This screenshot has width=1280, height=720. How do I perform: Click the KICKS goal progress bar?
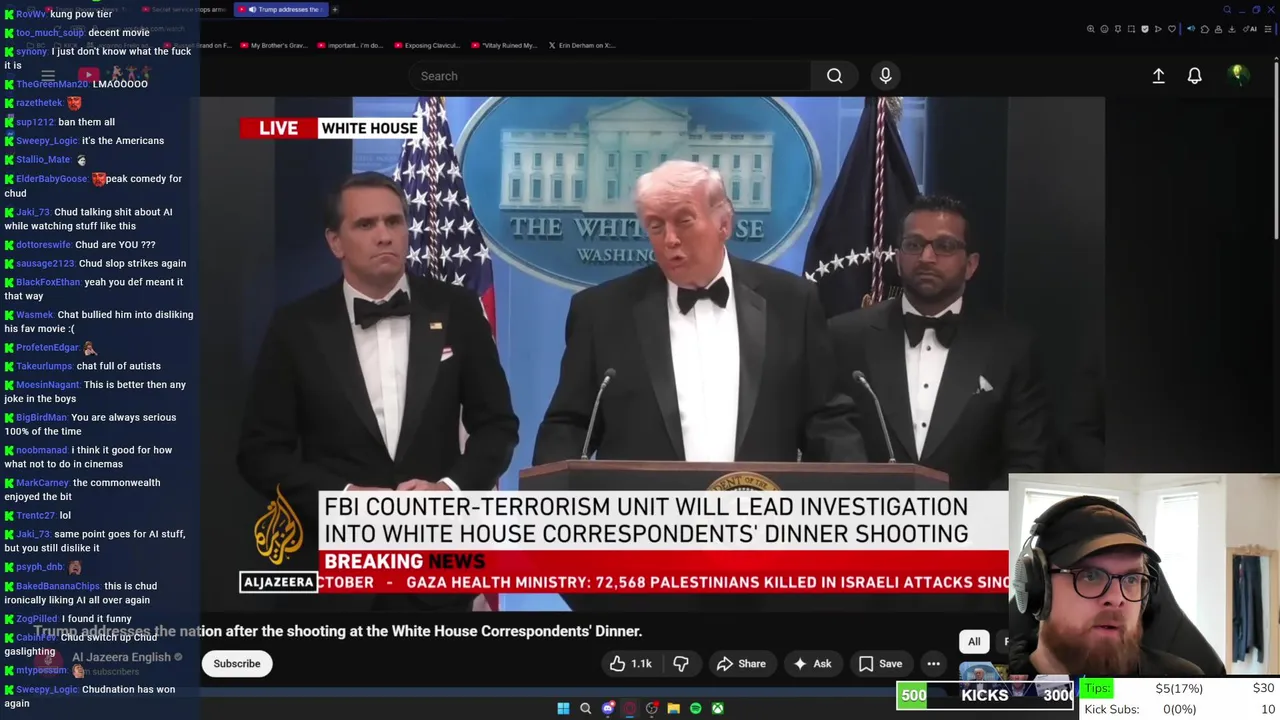985,695
